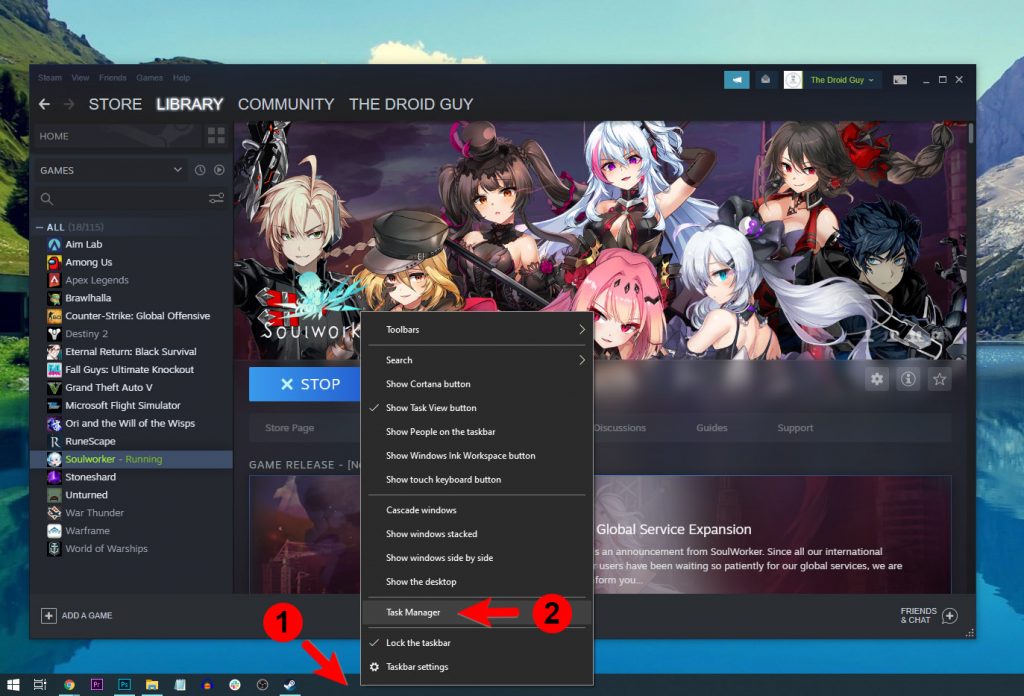The height and width of the screenshot is (696, 1024).
Task: Expand the Toolbars submenu
Action: click(477, 330)
